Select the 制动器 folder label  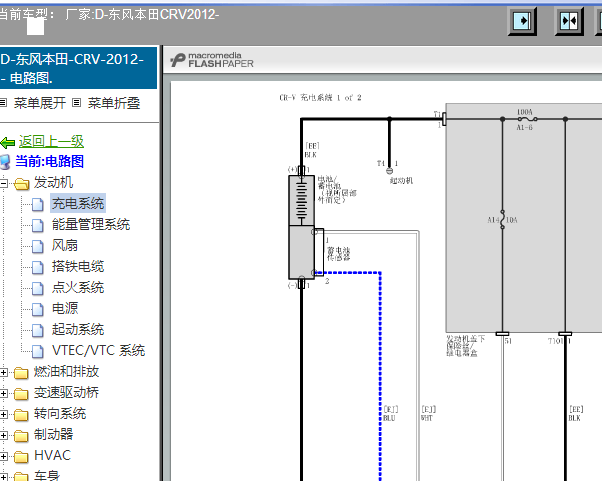[x=53, y=434]
